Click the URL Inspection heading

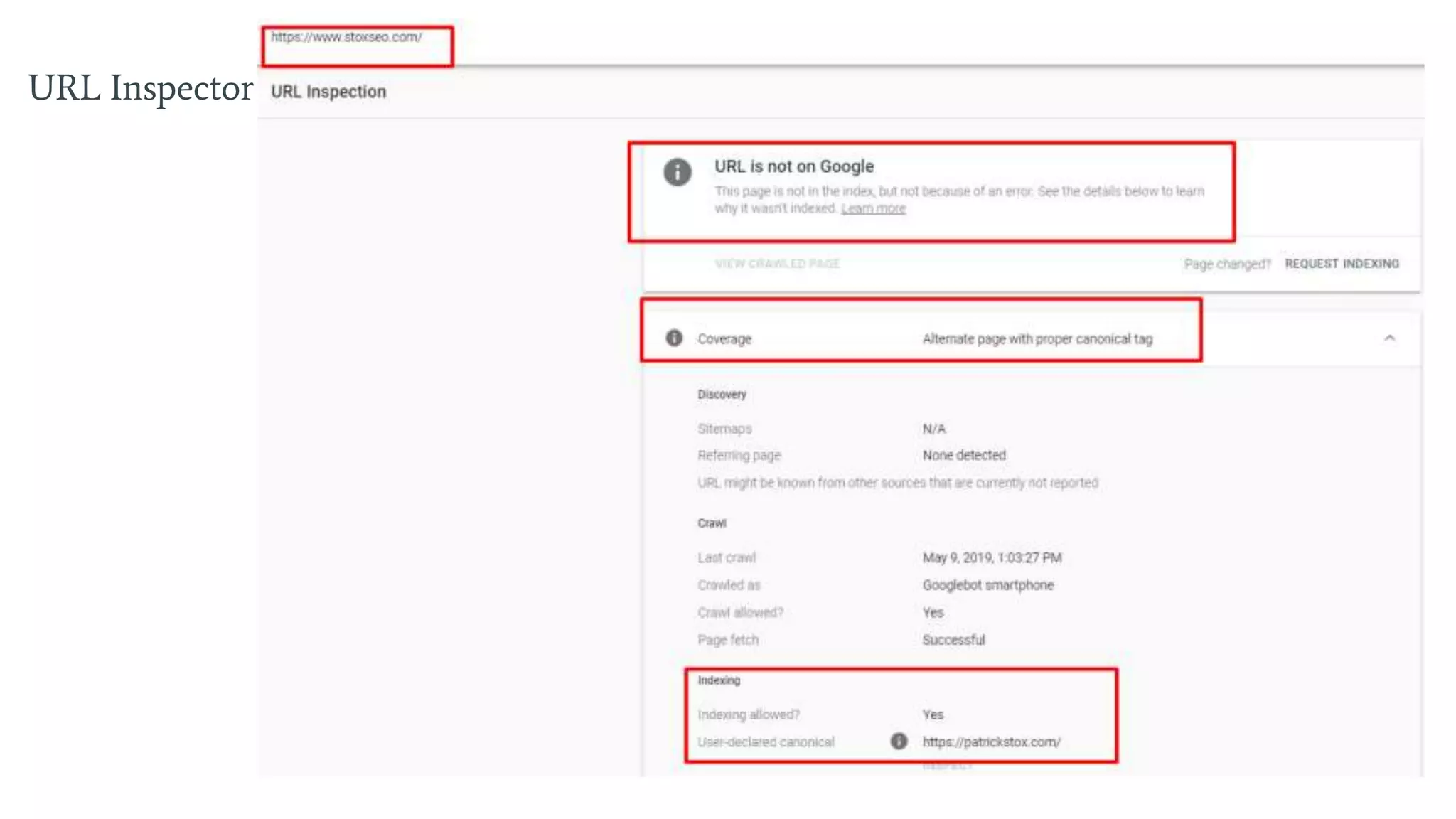[328, 92]
